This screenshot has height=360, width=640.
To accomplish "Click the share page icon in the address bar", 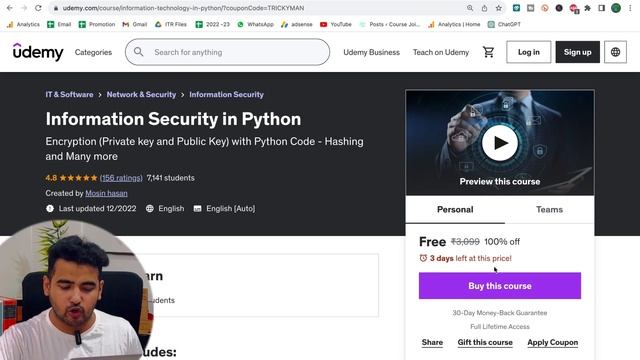I will (x=484, y=8).
